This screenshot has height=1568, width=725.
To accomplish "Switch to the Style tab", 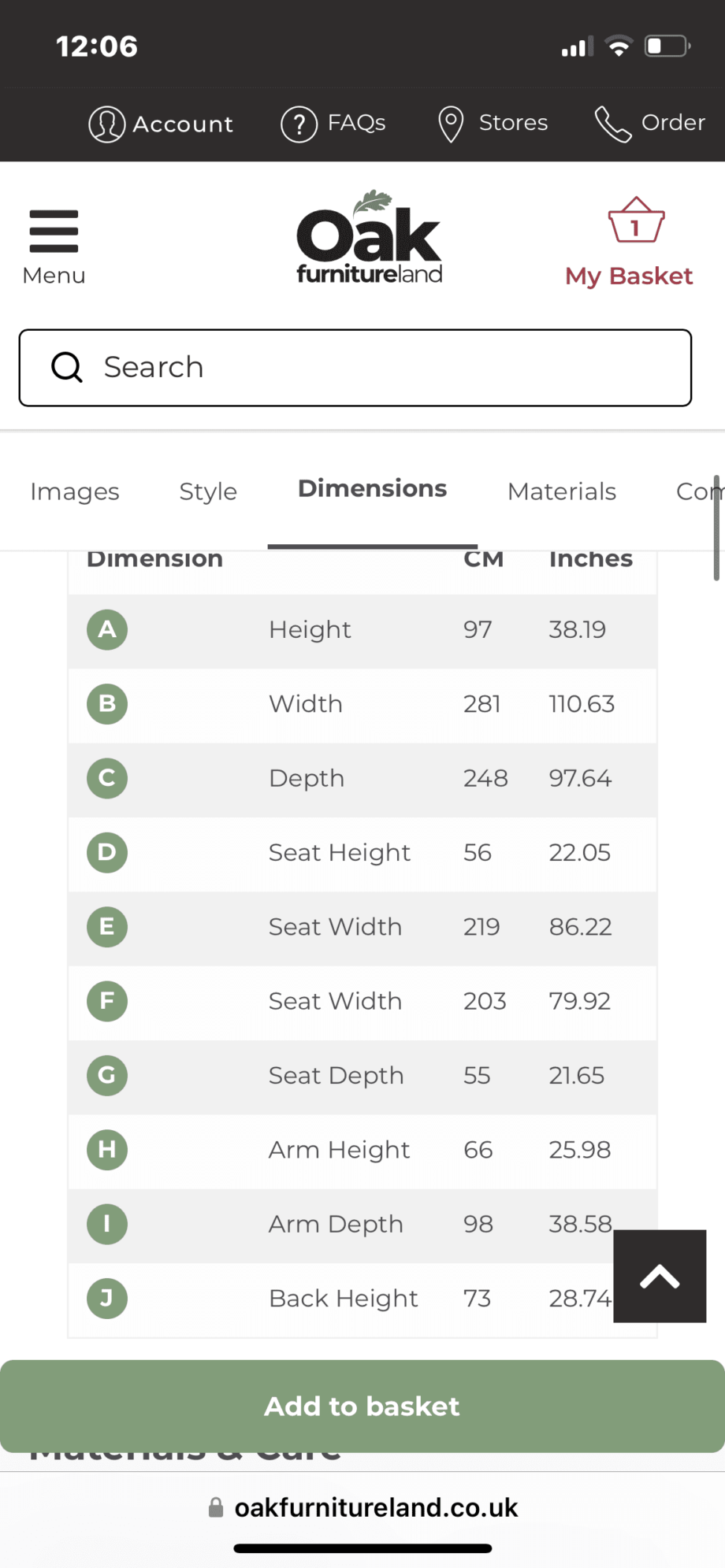I will click(x=208, y=491).
